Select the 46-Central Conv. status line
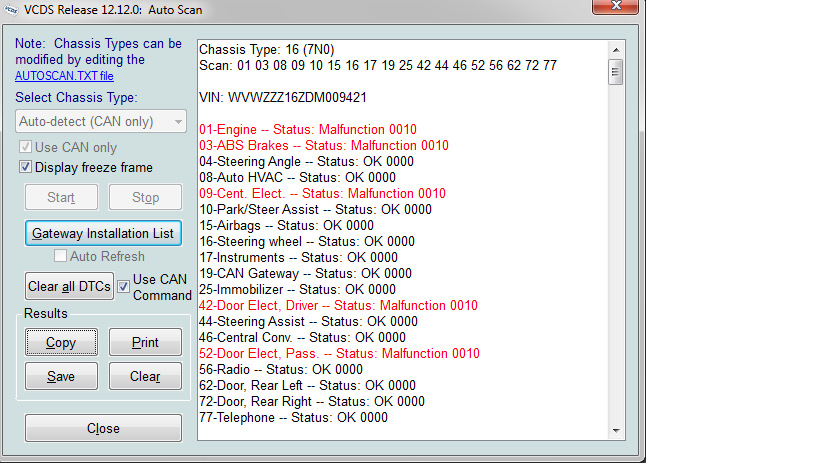This screenshot has height=463, width=819. (302, 338)
